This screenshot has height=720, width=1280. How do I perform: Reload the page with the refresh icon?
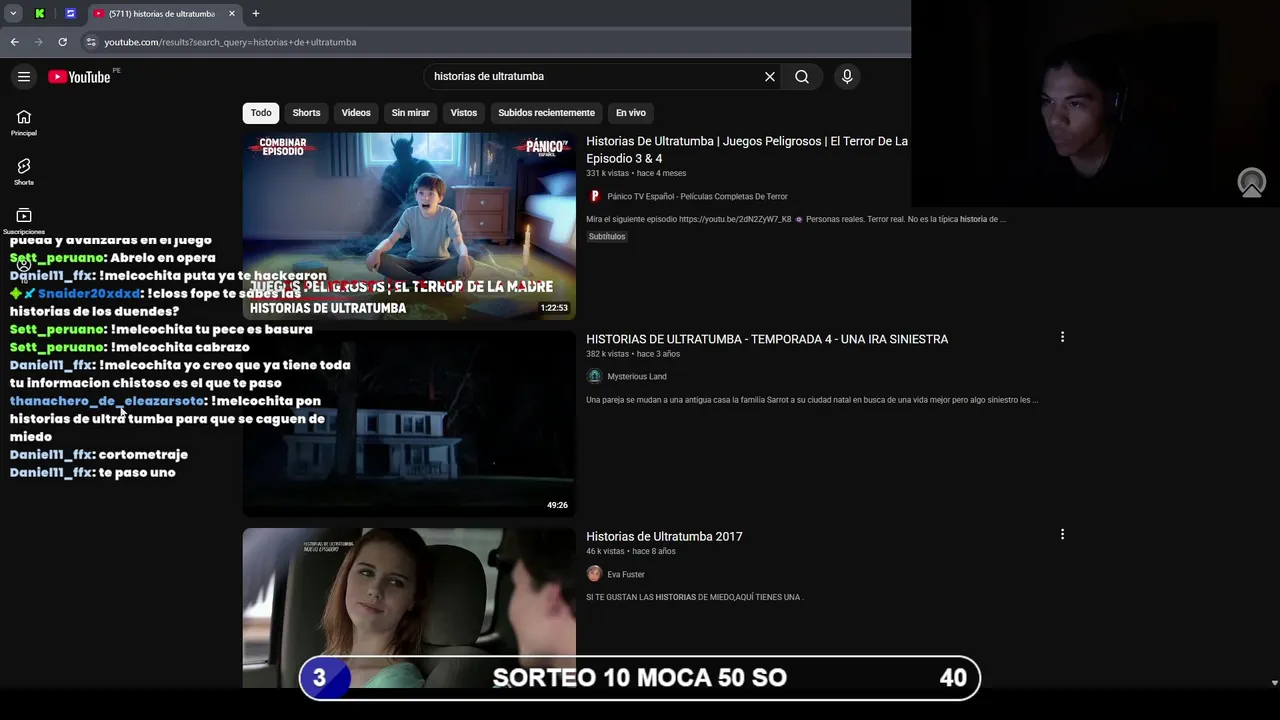62,42
